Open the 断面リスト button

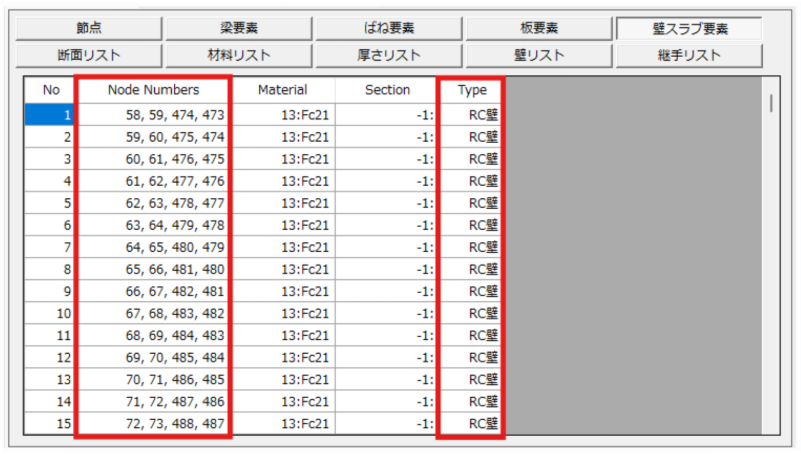[x=89, y=55]
